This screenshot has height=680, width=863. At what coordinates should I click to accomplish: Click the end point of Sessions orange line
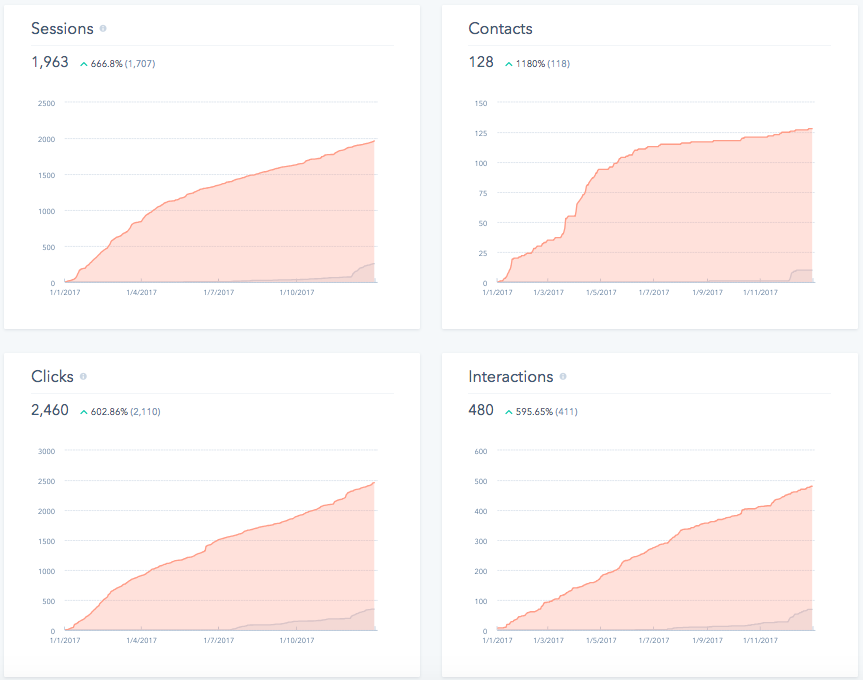374,141
